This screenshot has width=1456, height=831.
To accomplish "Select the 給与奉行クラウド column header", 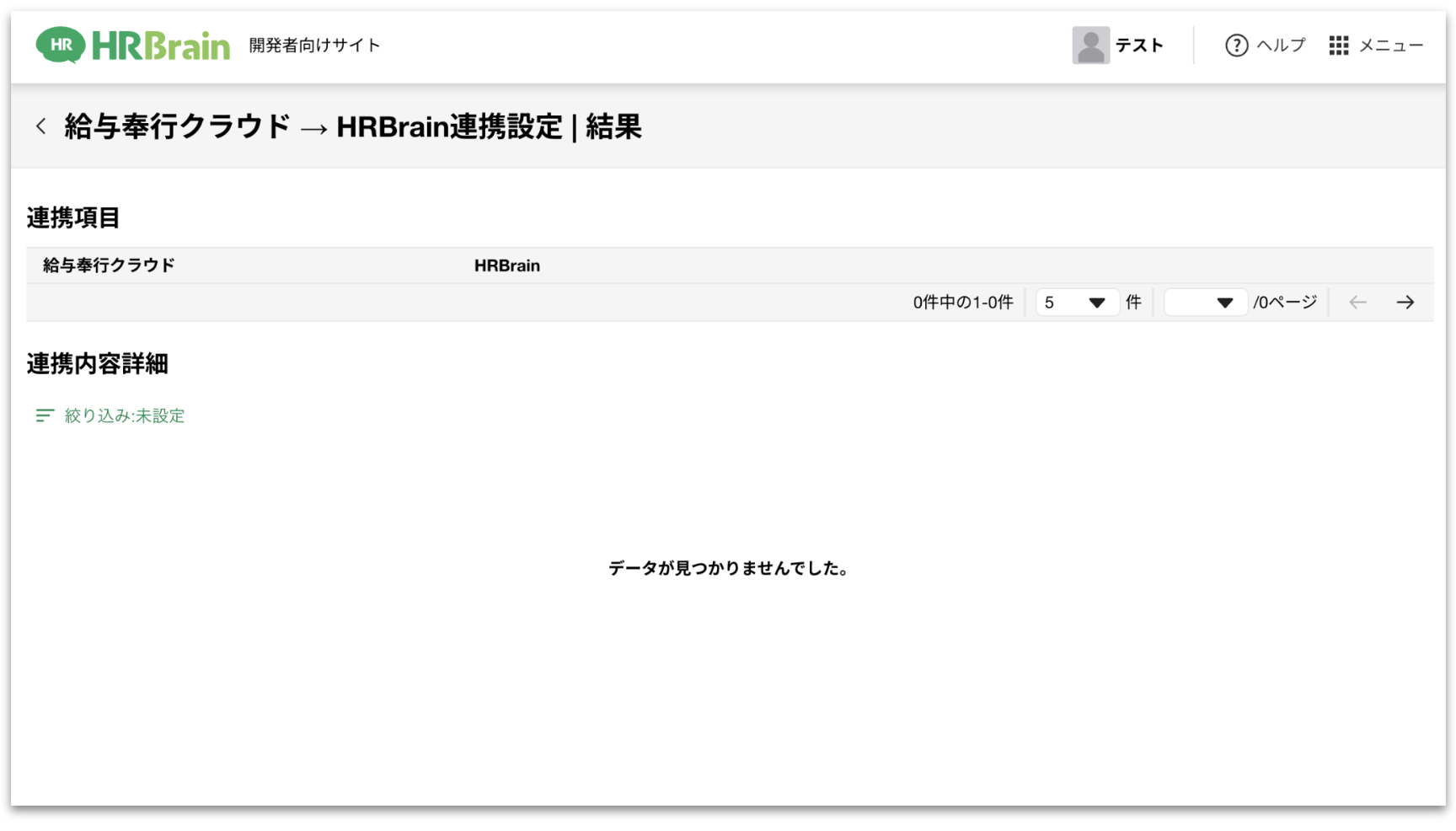I will tap(109, 265).
